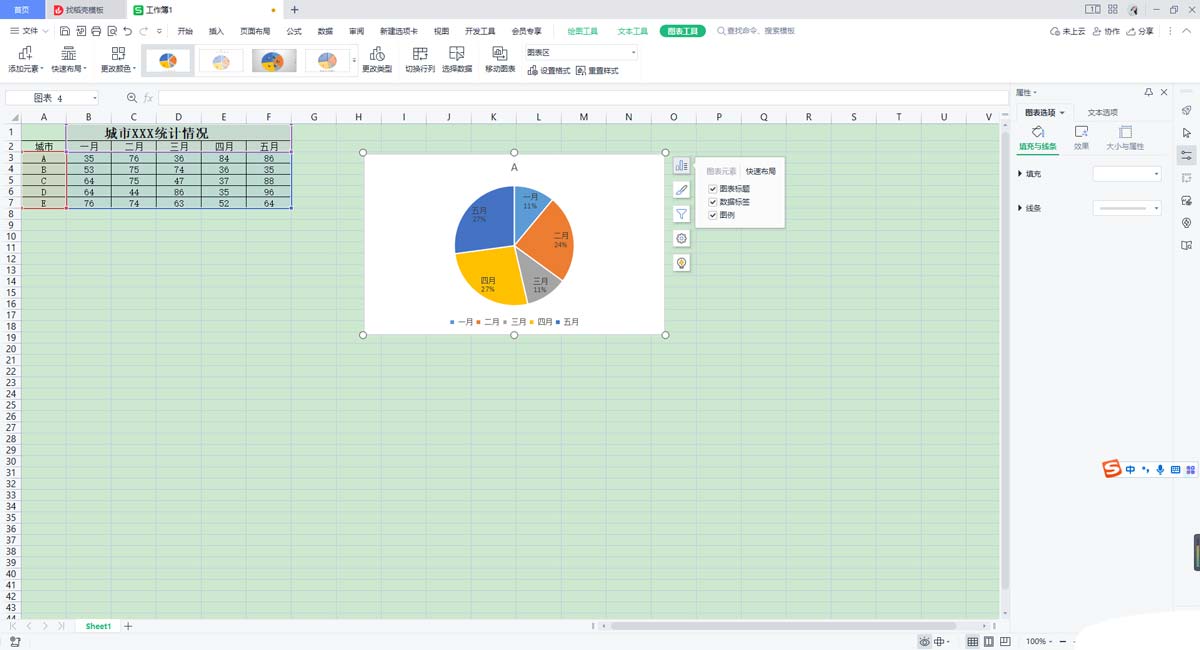Click the Collaborate (协作) button
Screen dimensions: 1200x650
1107,31
